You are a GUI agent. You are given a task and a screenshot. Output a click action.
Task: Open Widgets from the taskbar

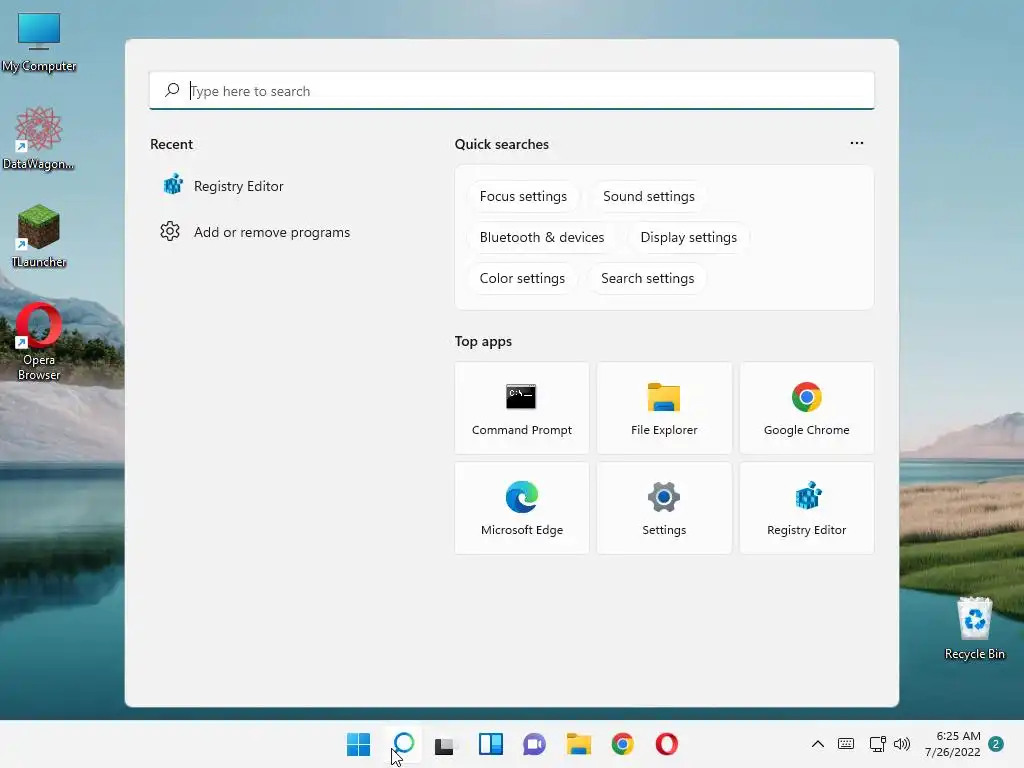[x=490, y=744]
